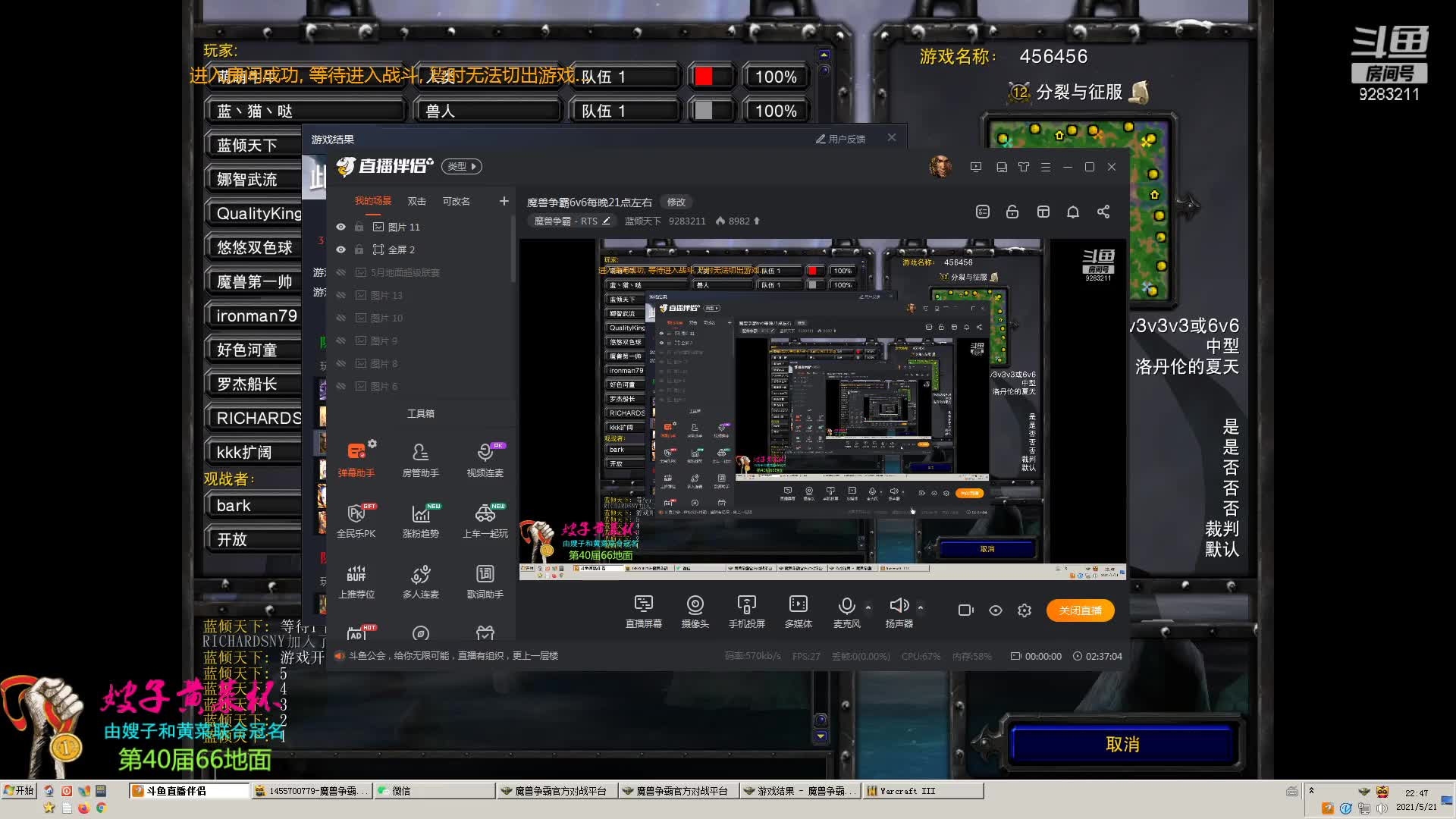
Task: Click the padlock icon in the stream header
Action: pyautogui.click(x=1012, y=212)
